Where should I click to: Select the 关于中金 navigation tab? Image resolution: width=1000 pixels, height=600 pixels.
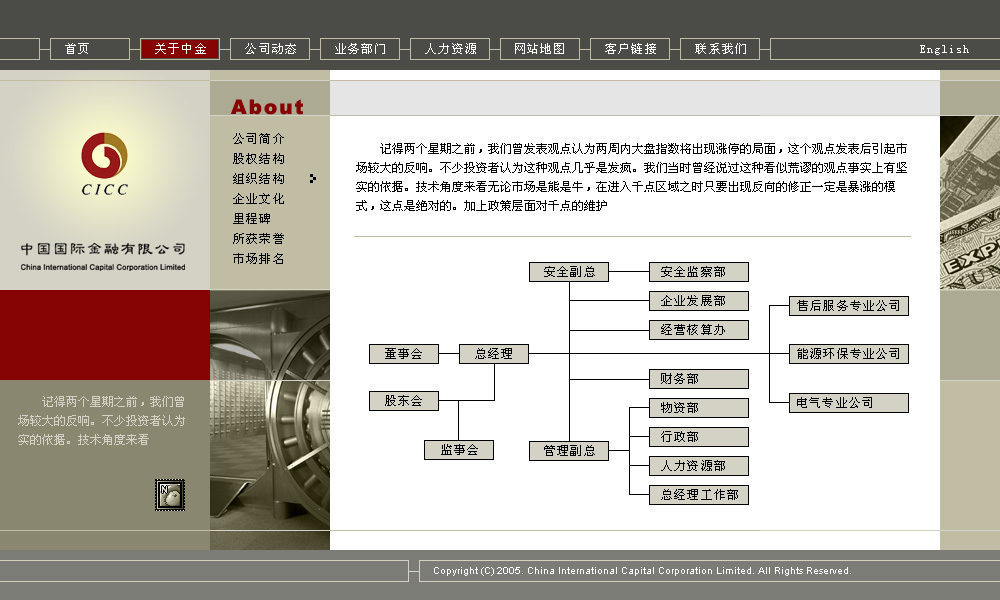(180, 49)
